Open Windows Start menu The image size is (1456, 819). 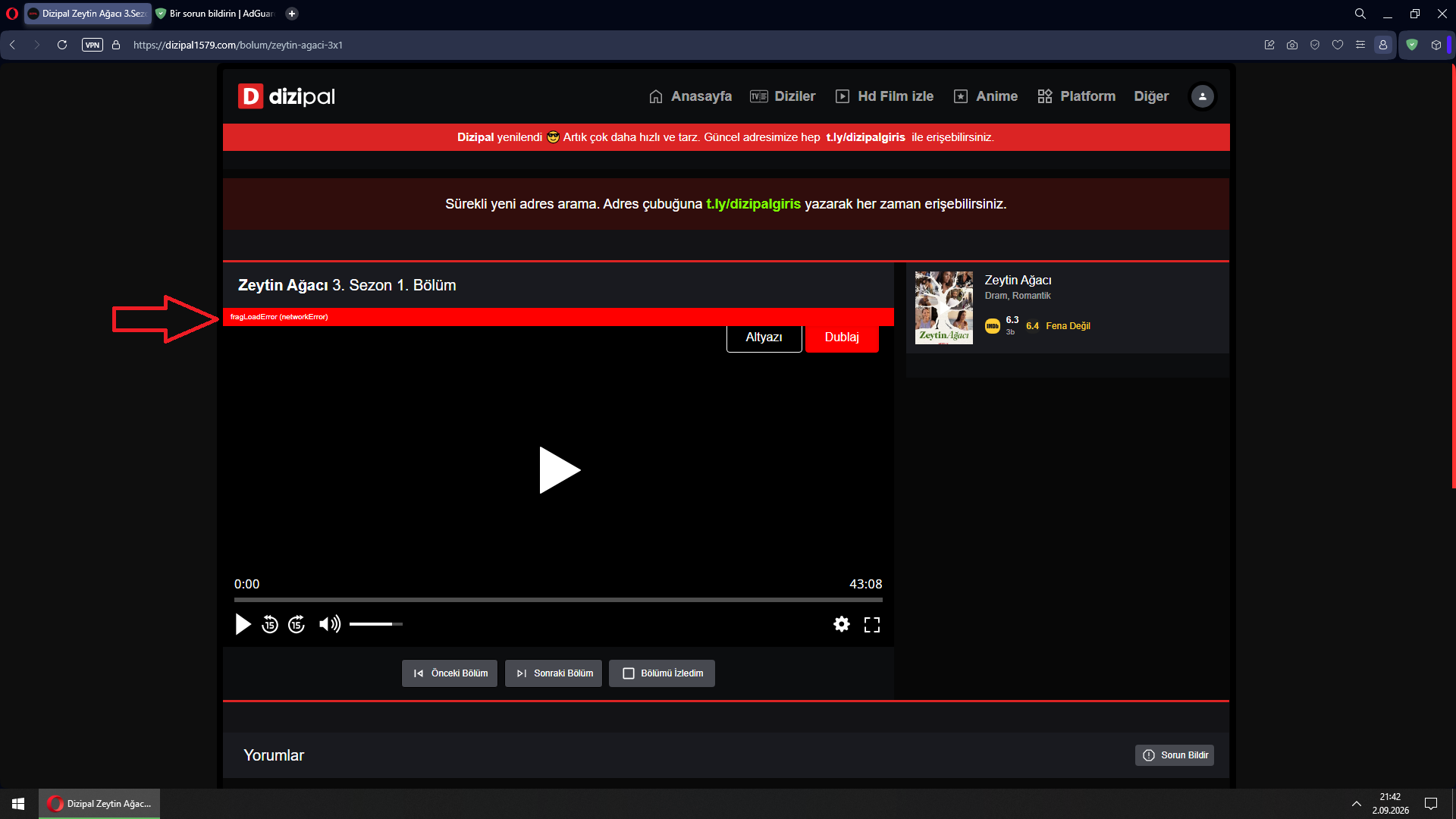(18, 804)
